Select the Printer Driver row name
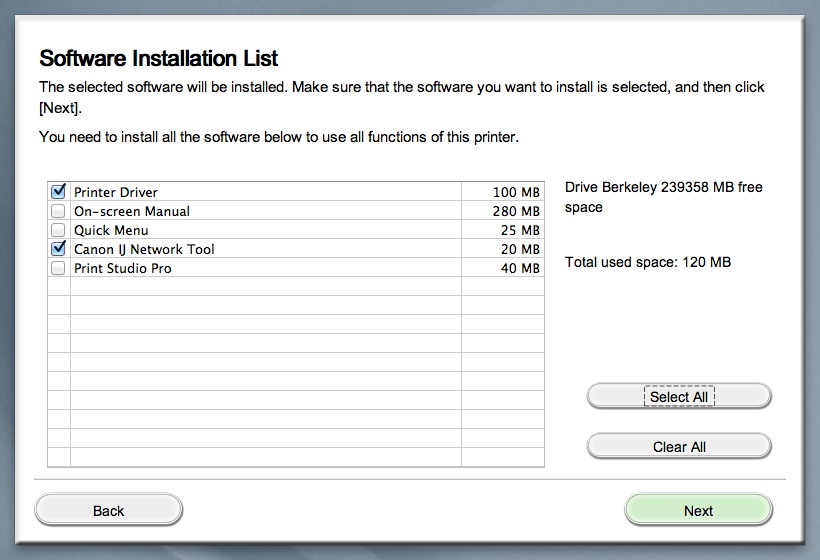 coord(116,192)
